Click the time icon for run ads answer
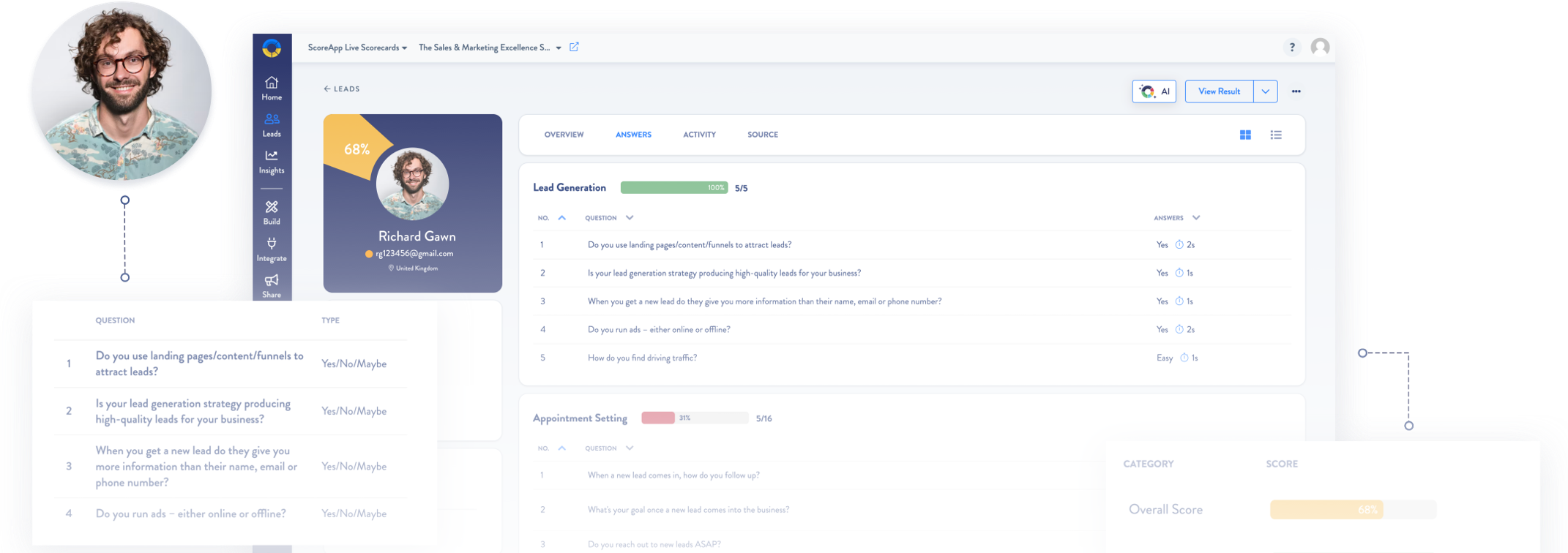The height and width of the screenshot is (553, 1568). [1179, 330]
